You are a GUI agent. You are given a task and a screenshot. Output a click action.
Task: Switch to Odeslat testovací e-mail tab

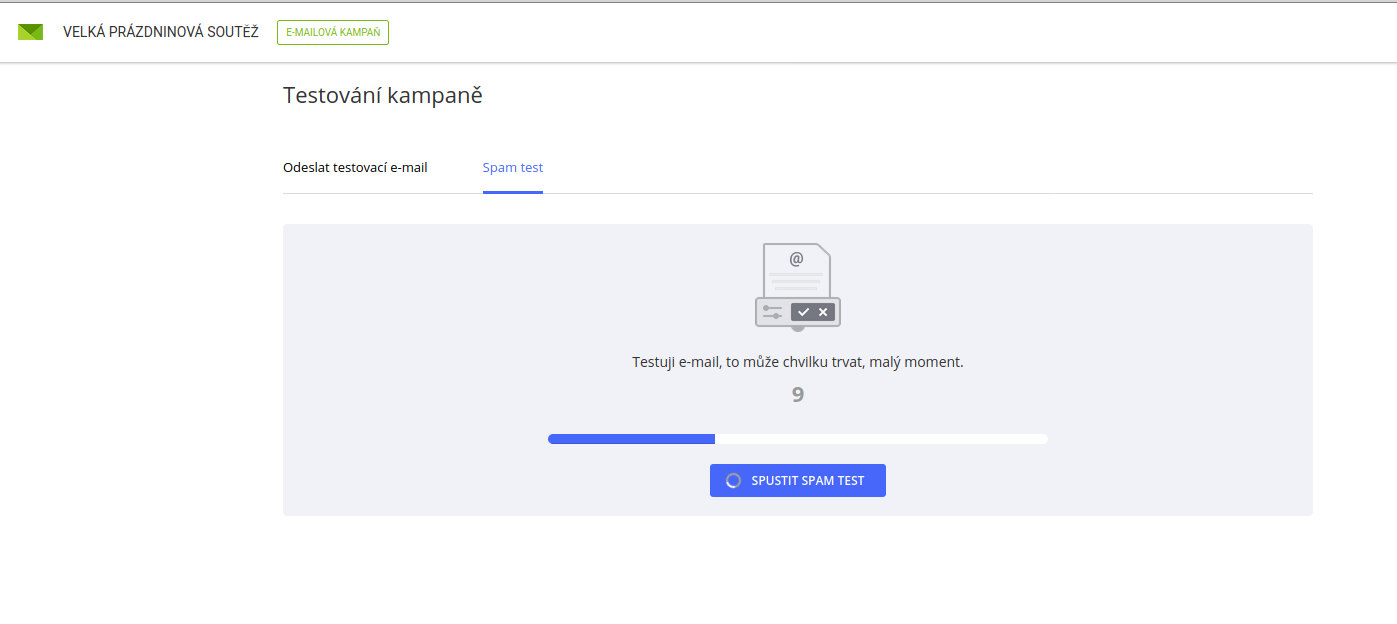coord(355,167)
